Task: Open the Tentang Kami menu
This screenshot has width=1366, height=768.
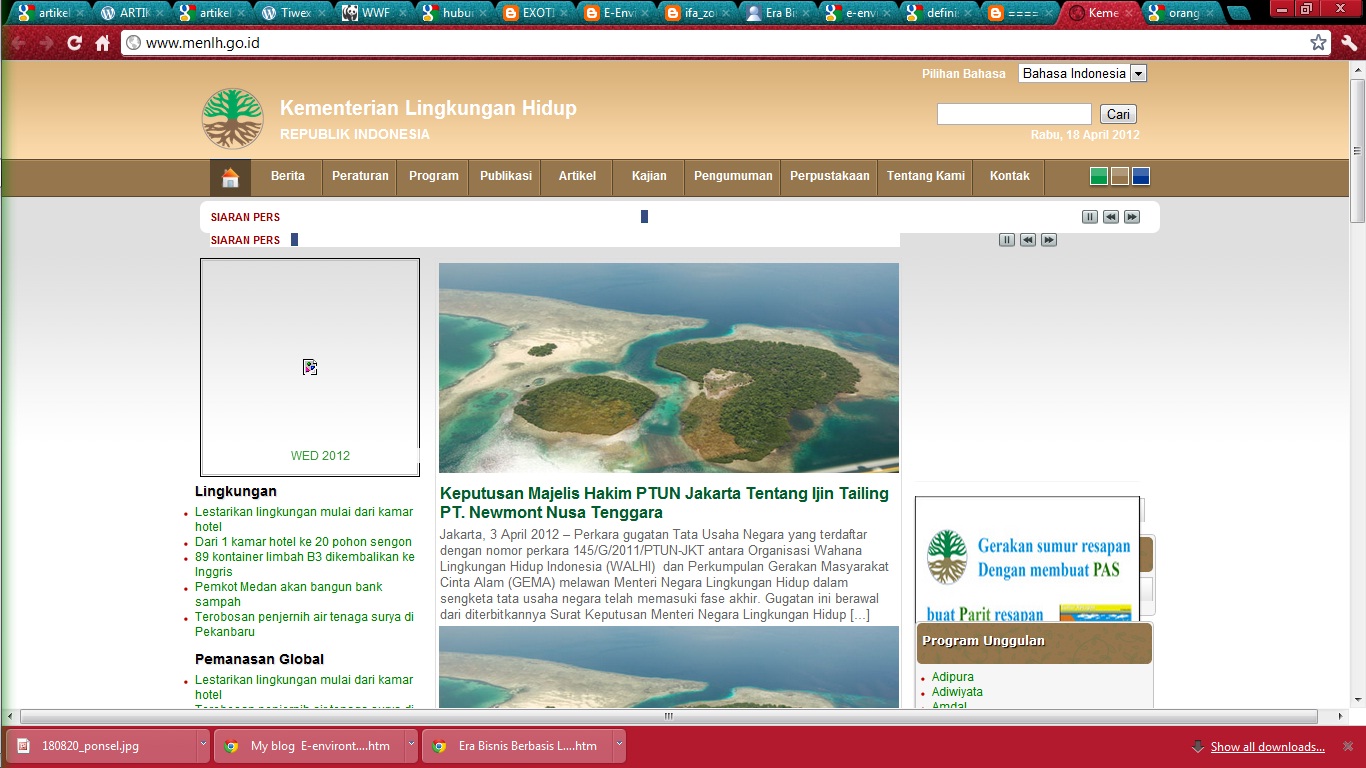Action: 926,176
